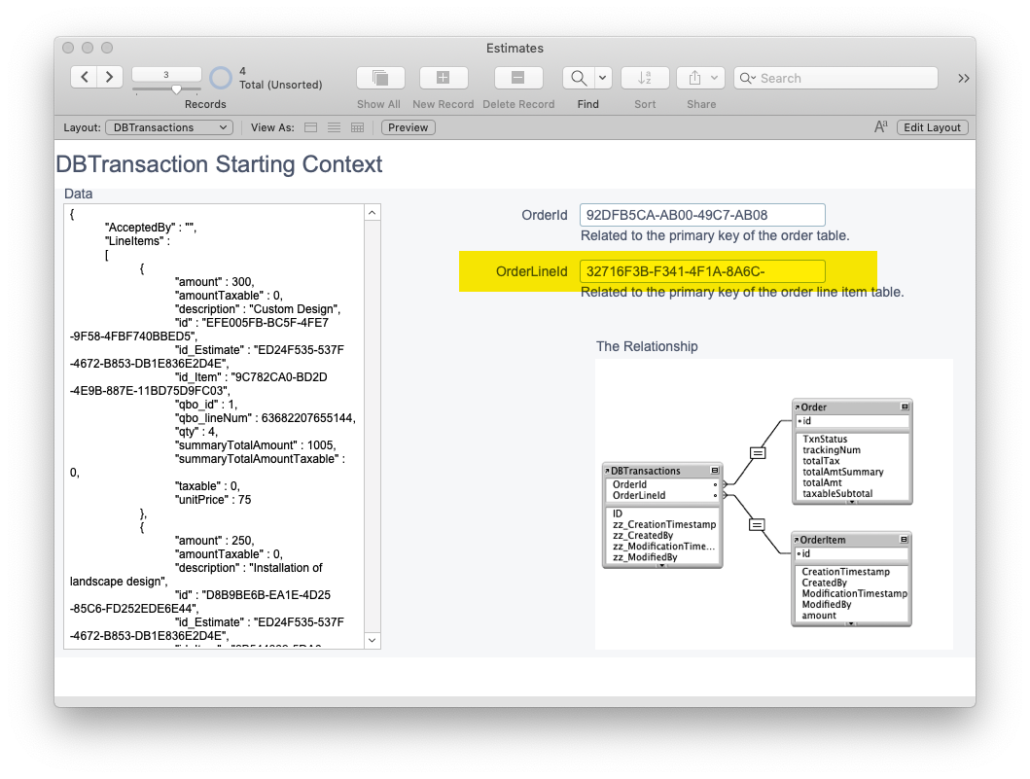Share the current record

tap(694, 77)
